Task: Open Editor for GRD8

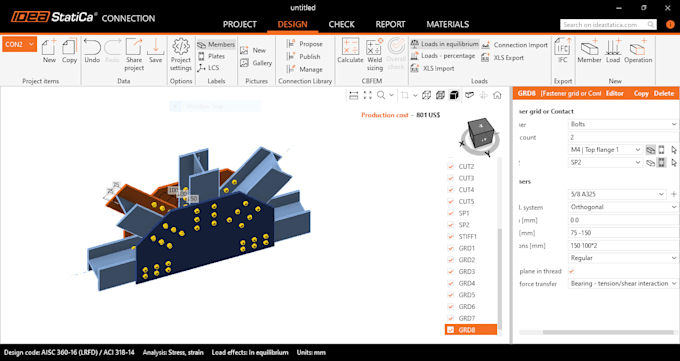Action: tap(615, 93)
